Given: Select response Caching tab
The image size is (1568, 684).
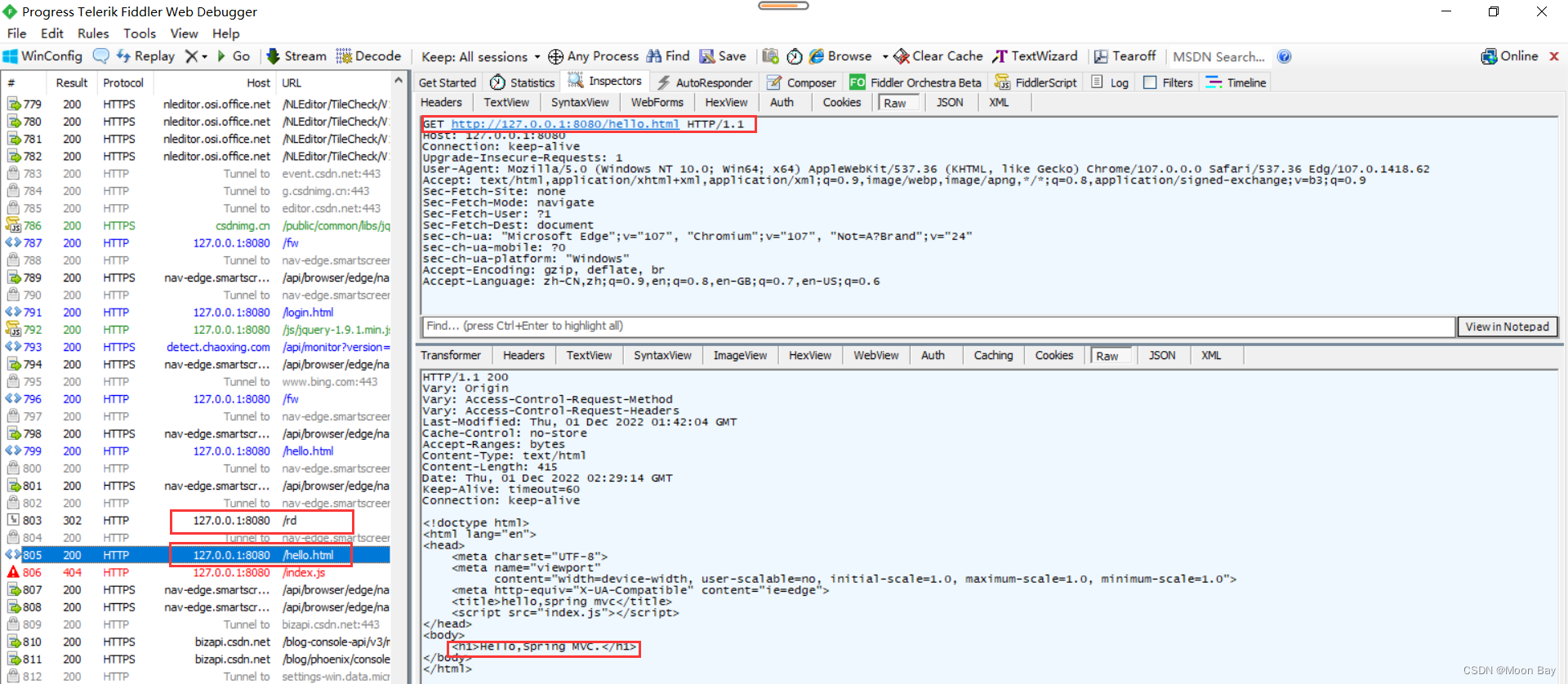Looking at the screenshot, I should (993, 355).
